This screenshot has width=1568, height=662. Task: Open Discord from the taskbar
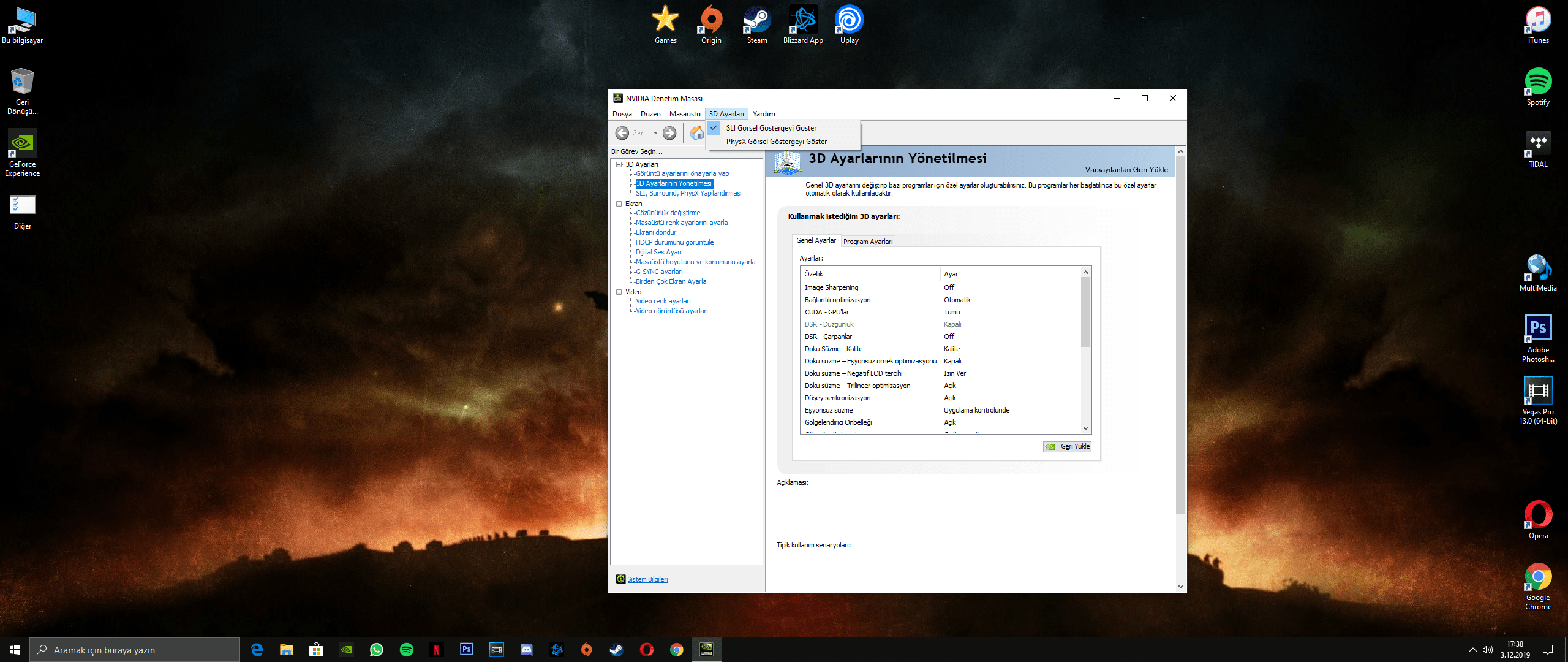[x=526, y=650]
